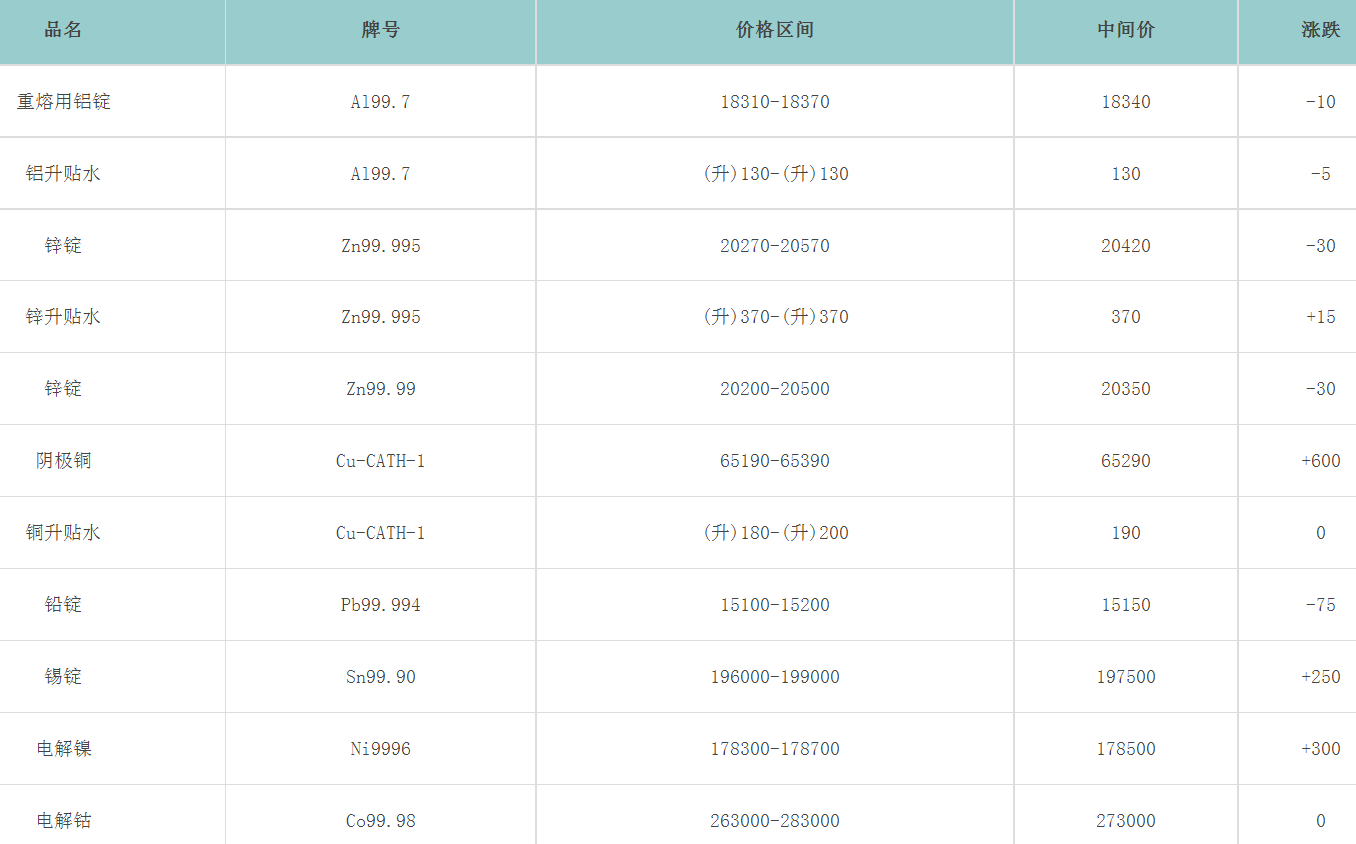Select the 铜升贴水 product name
The height and width of the screenshot is (844, 1356).
point(64,533)
